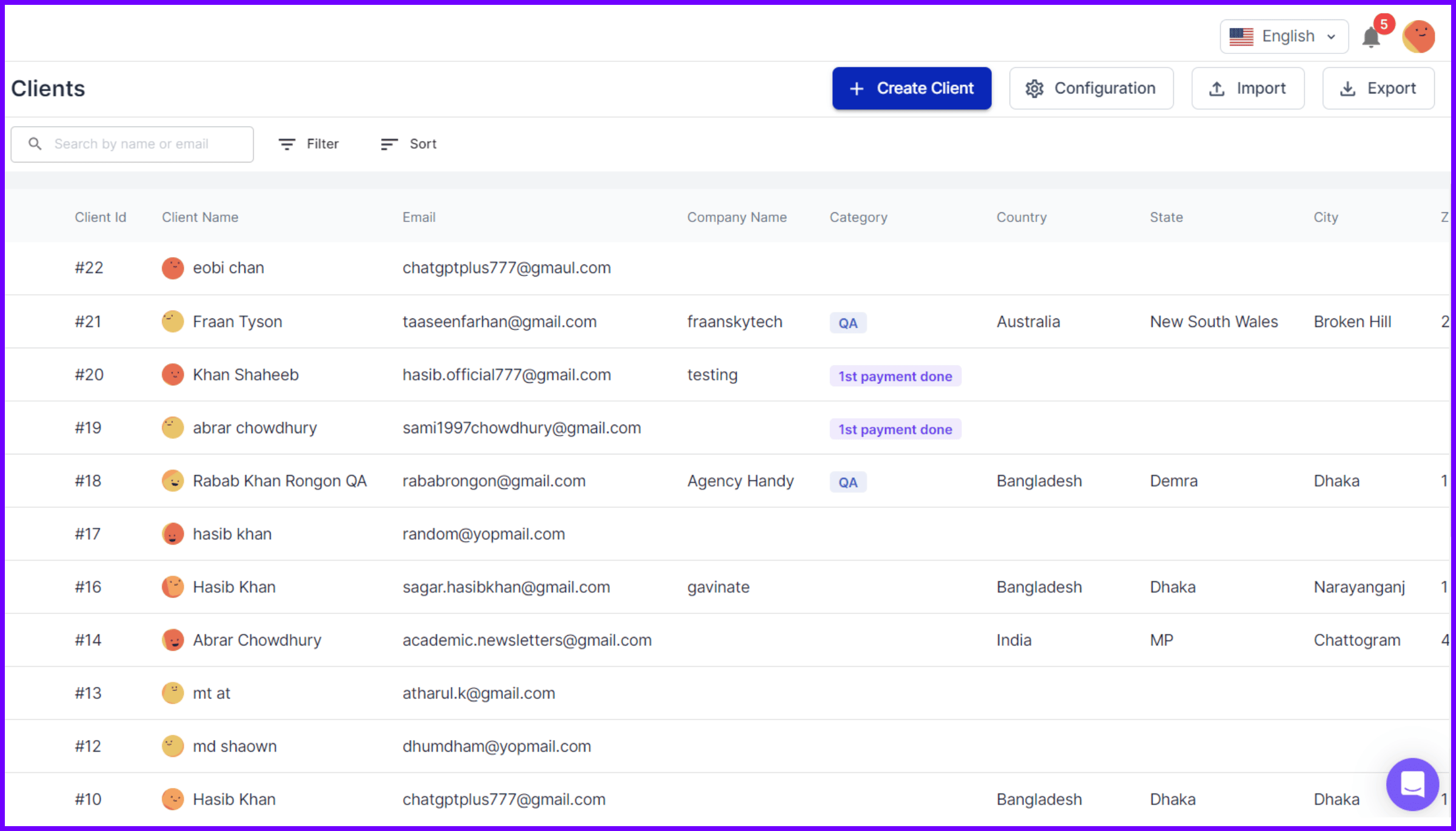Click the Chattogram city cell

click(x=1357, y=640)
